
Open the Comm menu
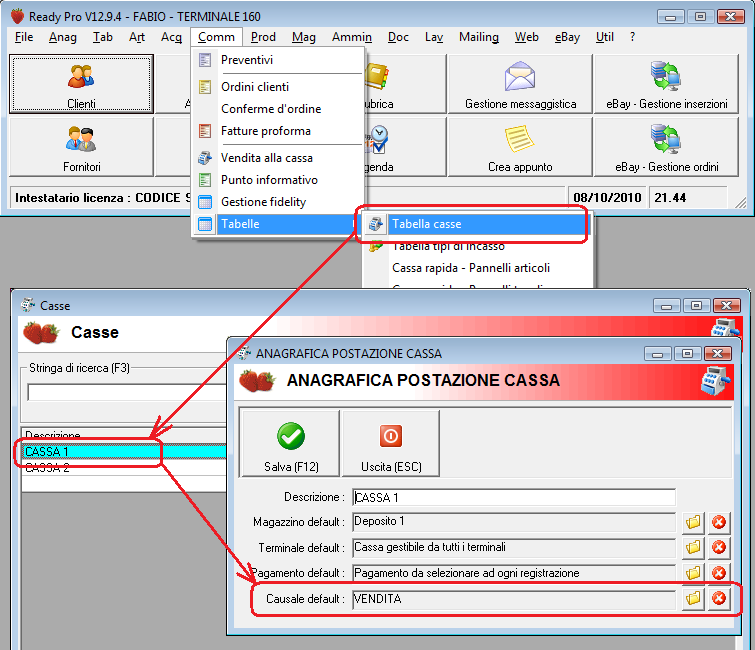point(216,37)
